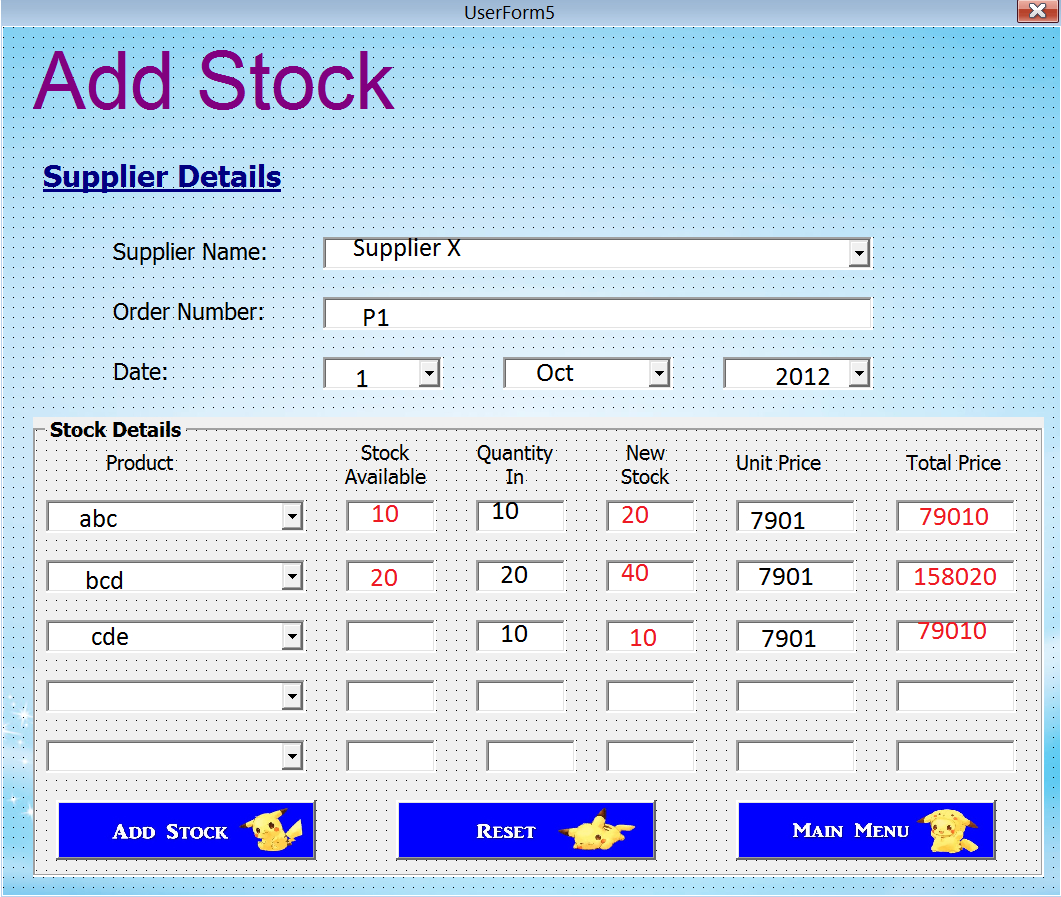Open the fifth row empty product dropdown
This screenshot has width=1061, height=897.
pos(292,756)
